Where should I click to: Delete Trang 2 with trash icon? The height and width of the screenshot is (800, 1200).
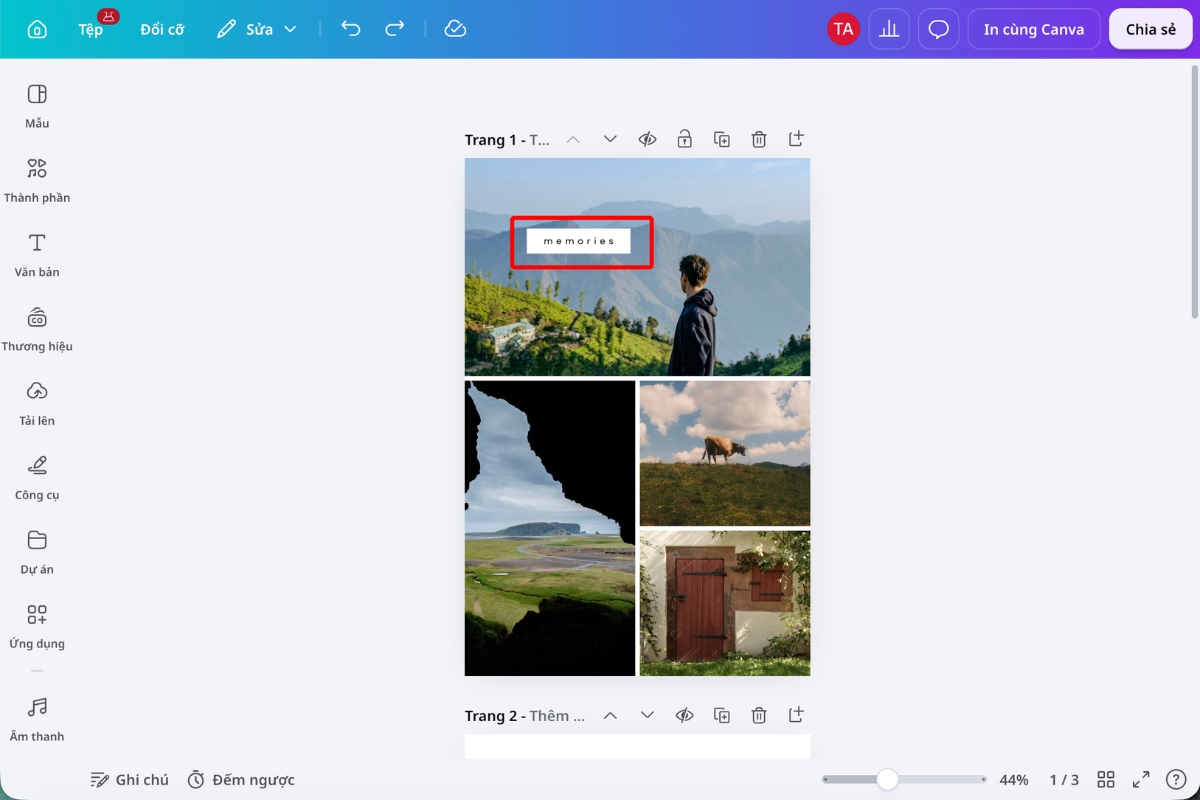tap(759, 715)
